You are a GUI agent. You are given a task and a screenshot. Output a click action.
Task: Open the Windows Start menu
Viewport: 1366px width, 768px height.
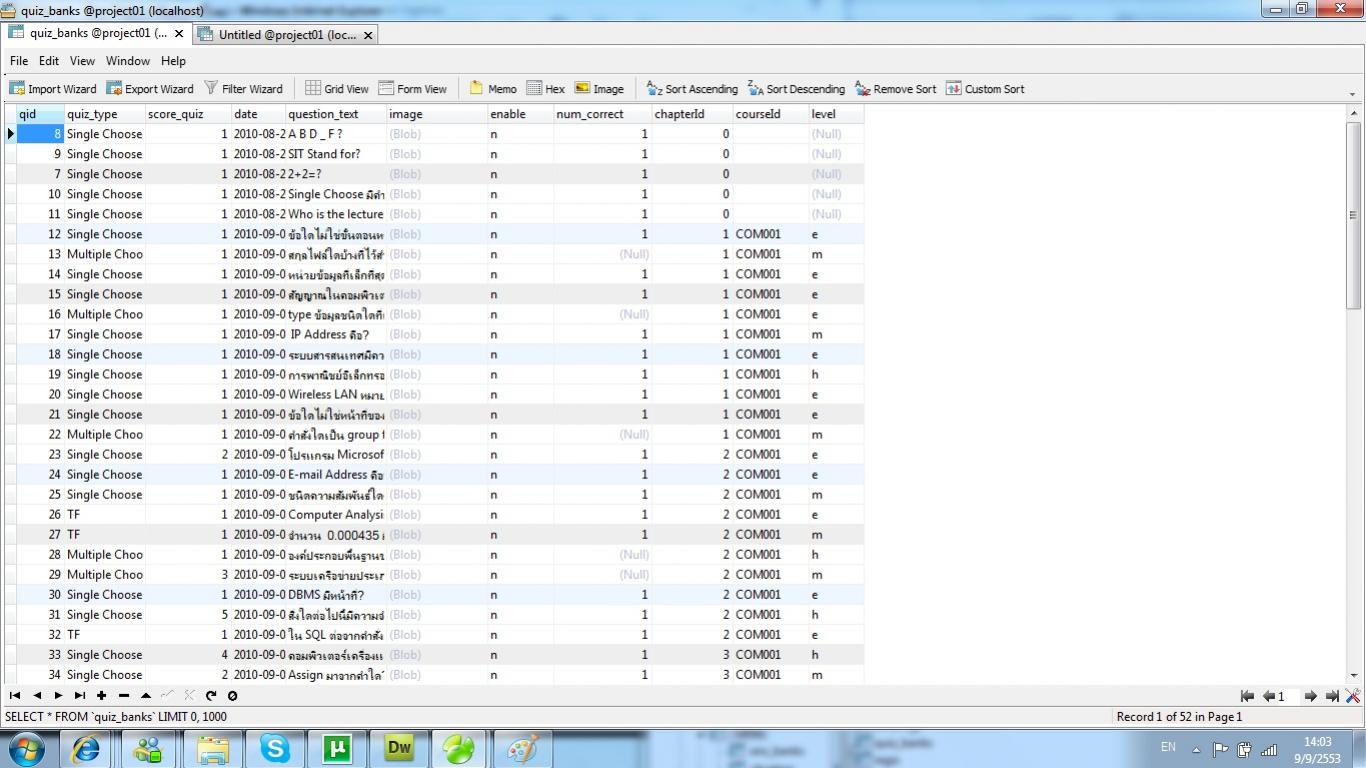point(27,748)
